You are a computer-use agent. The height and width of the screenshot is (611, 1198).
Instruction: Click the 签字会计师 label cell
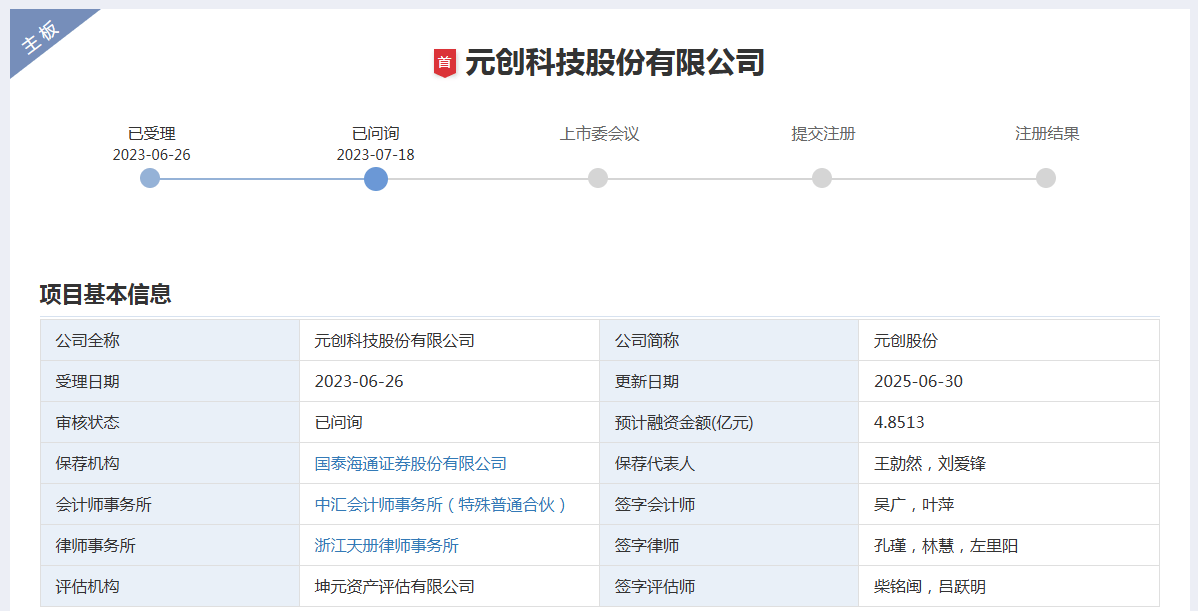[x=729, y=505]
